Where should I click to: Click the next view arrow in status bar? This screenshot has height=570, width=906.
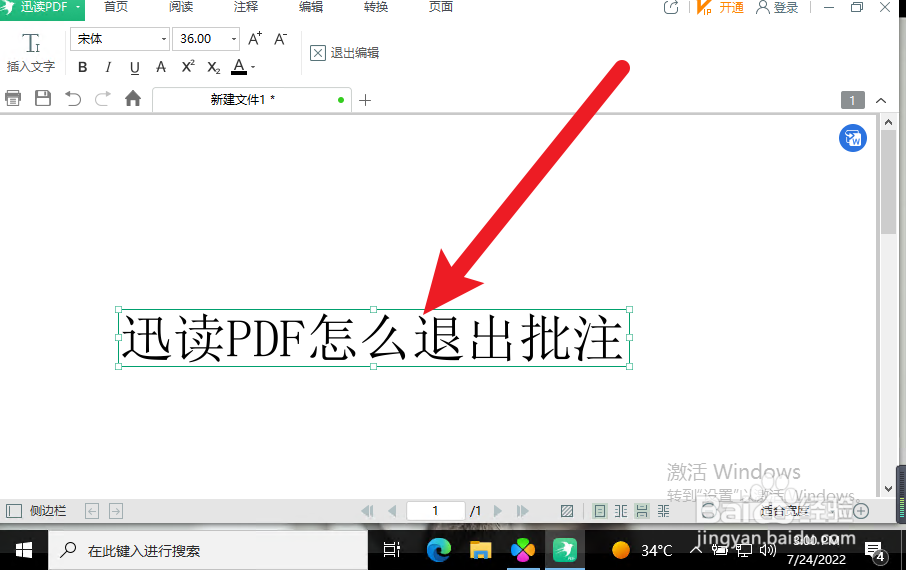click(x=116, y=511)
